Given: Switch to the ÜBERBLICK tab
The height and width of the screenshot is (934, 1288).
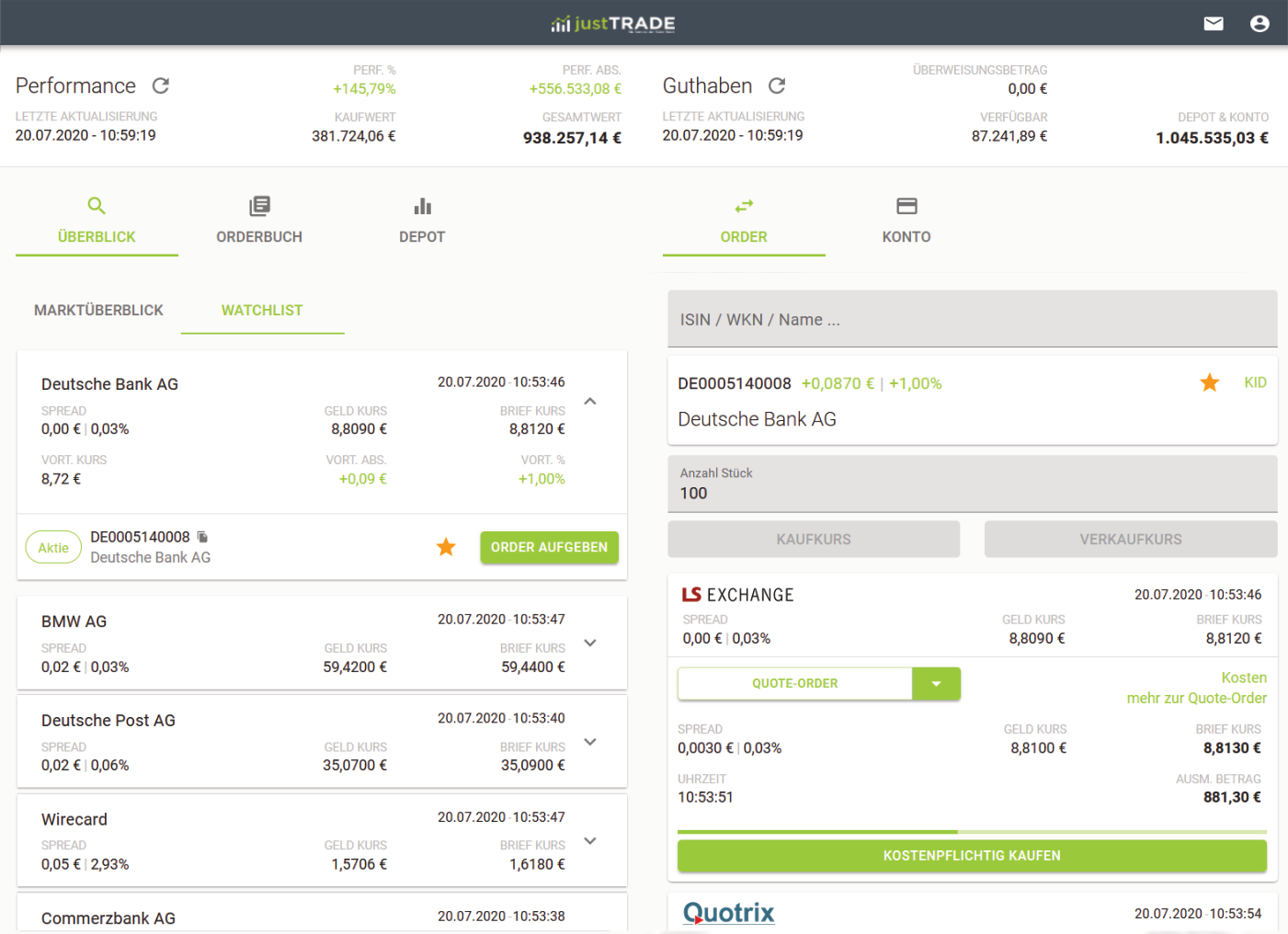Looking at the screenshot, I should (x=97, y=222).
